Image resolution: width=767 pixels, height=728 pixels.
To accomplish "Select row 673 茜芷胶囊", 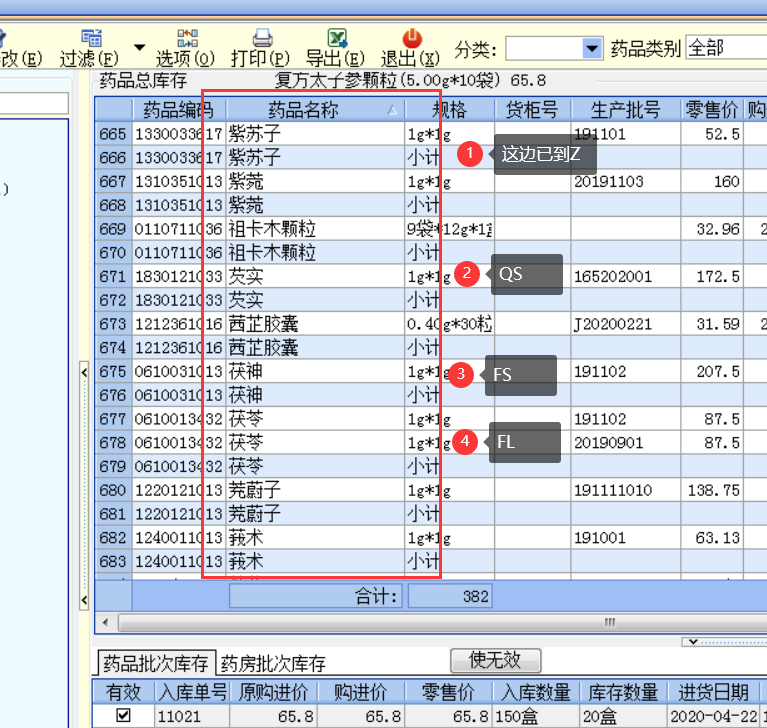I will [x=430, y=323].
